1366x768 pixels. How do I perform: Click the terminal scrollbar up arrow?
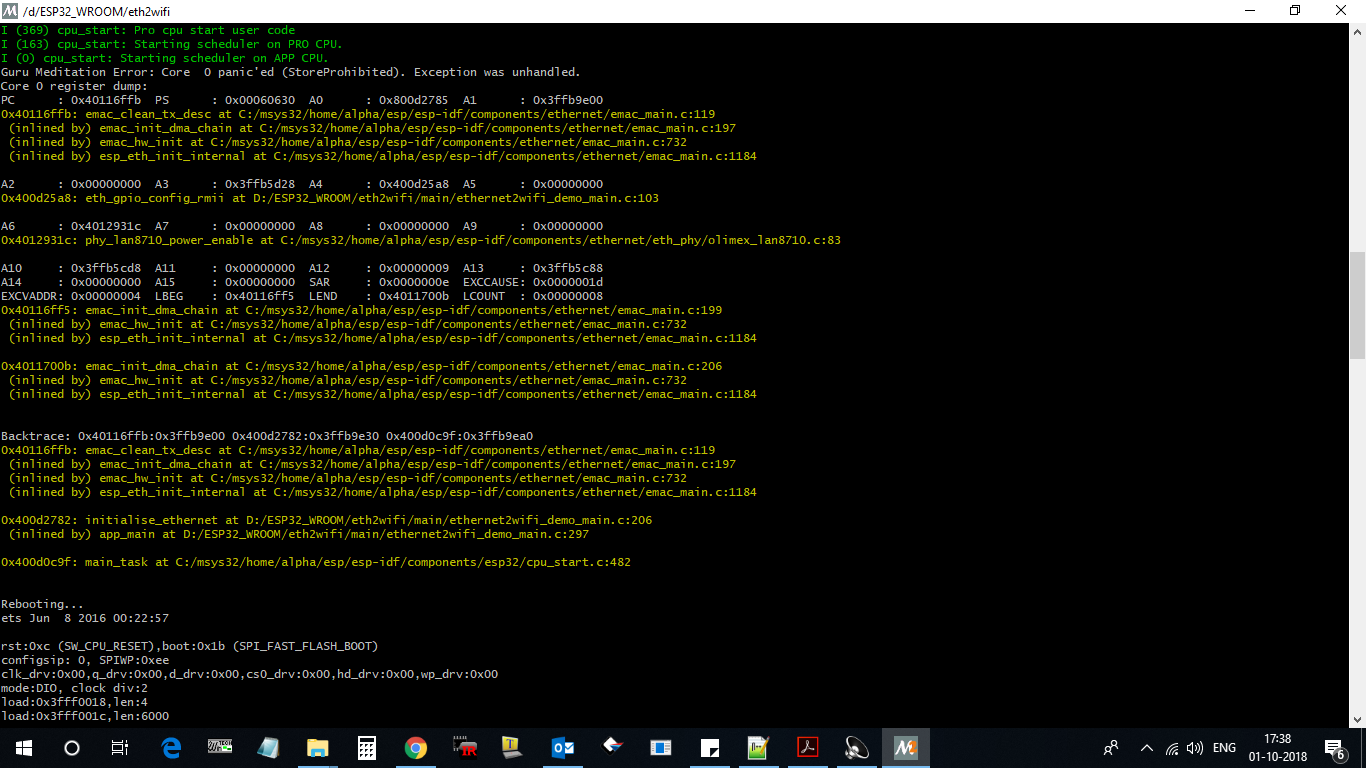1357,32
